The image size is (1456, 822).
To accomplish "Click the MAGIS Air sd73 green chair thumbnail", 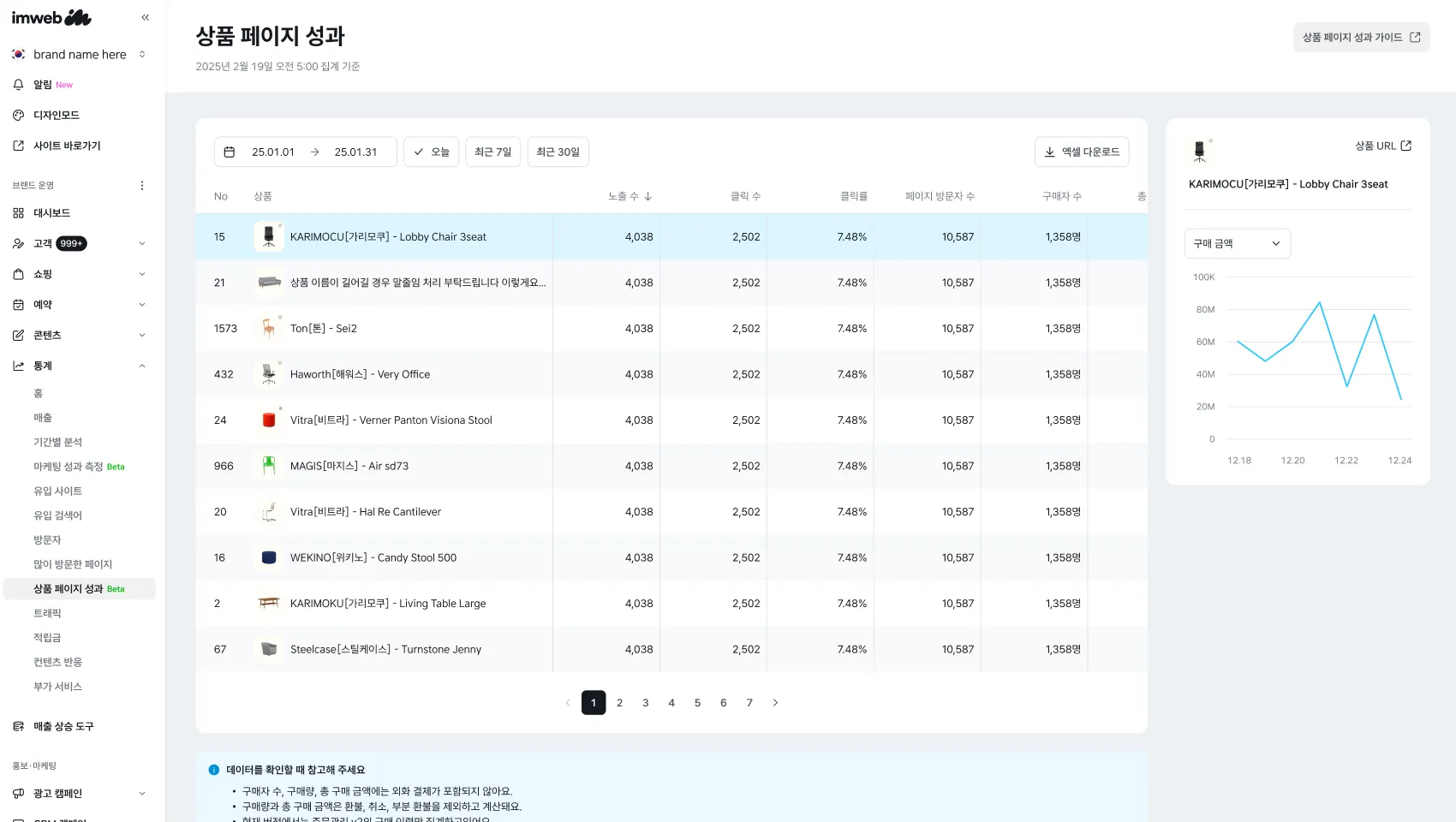I will click(269, 466).
